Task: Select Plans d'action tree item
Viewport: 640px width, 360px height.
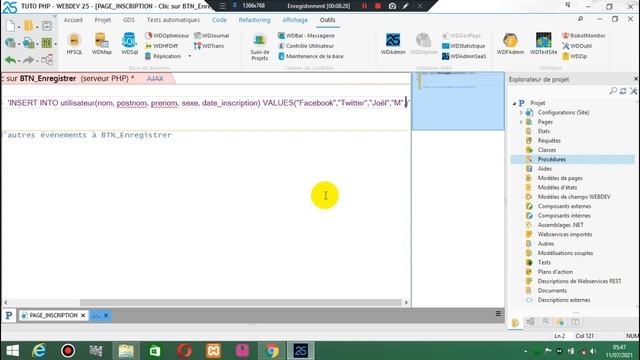Action: click(x=555, y=272)
